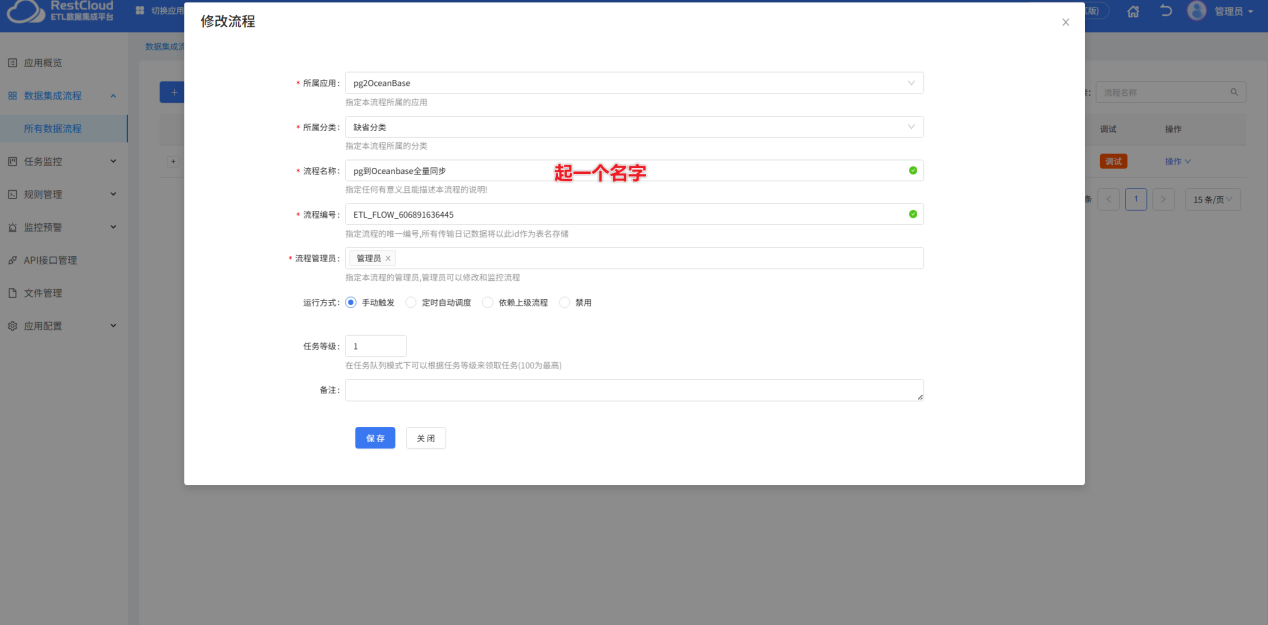This screenshot has width=1268, height=625.
Task: Expand the 应用配置 sidebar section
Action: (113, 326)
